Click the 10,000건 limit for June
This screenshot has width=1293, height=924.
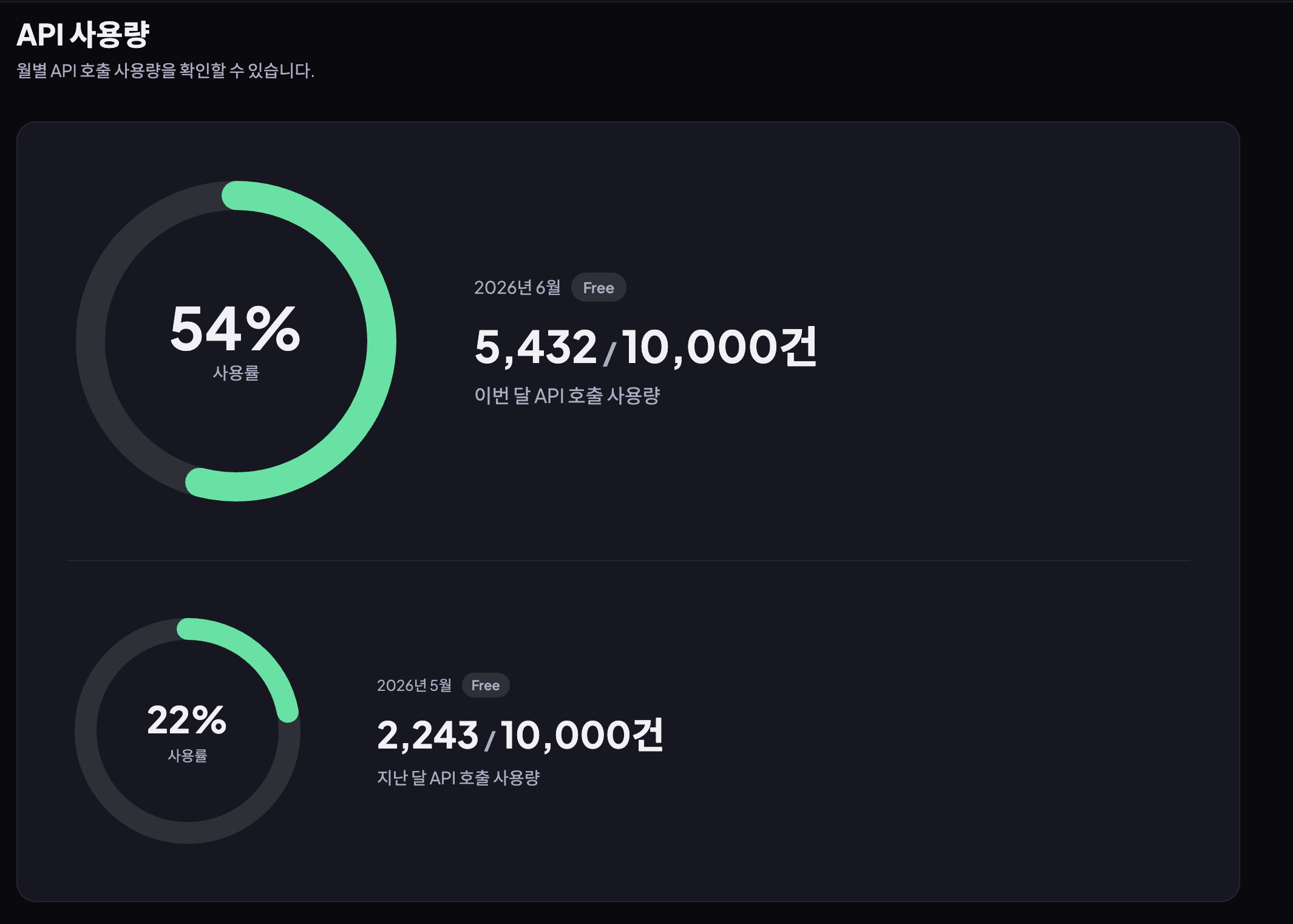[720, 347]
